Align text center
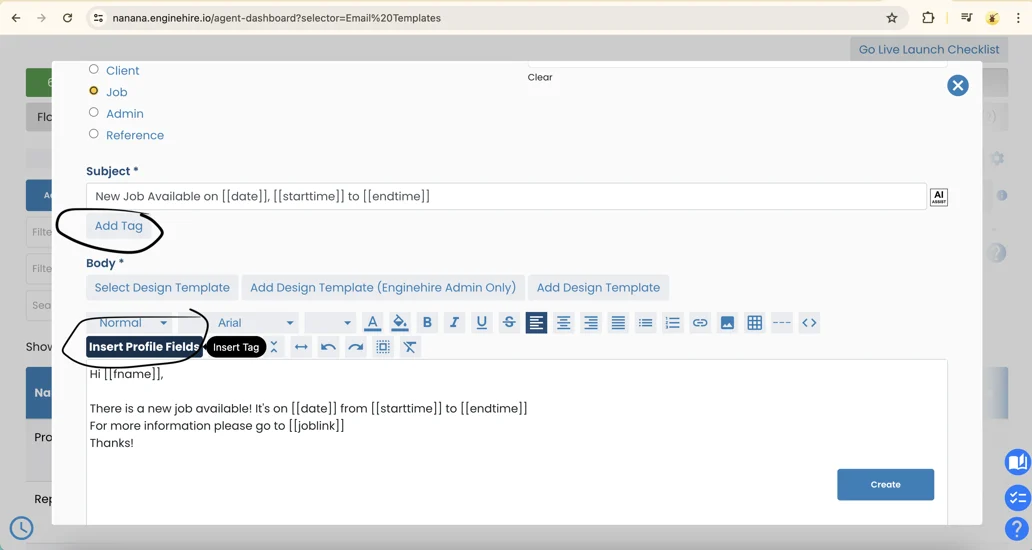This screenshot has width=1032, height=550. click(563, 322)
